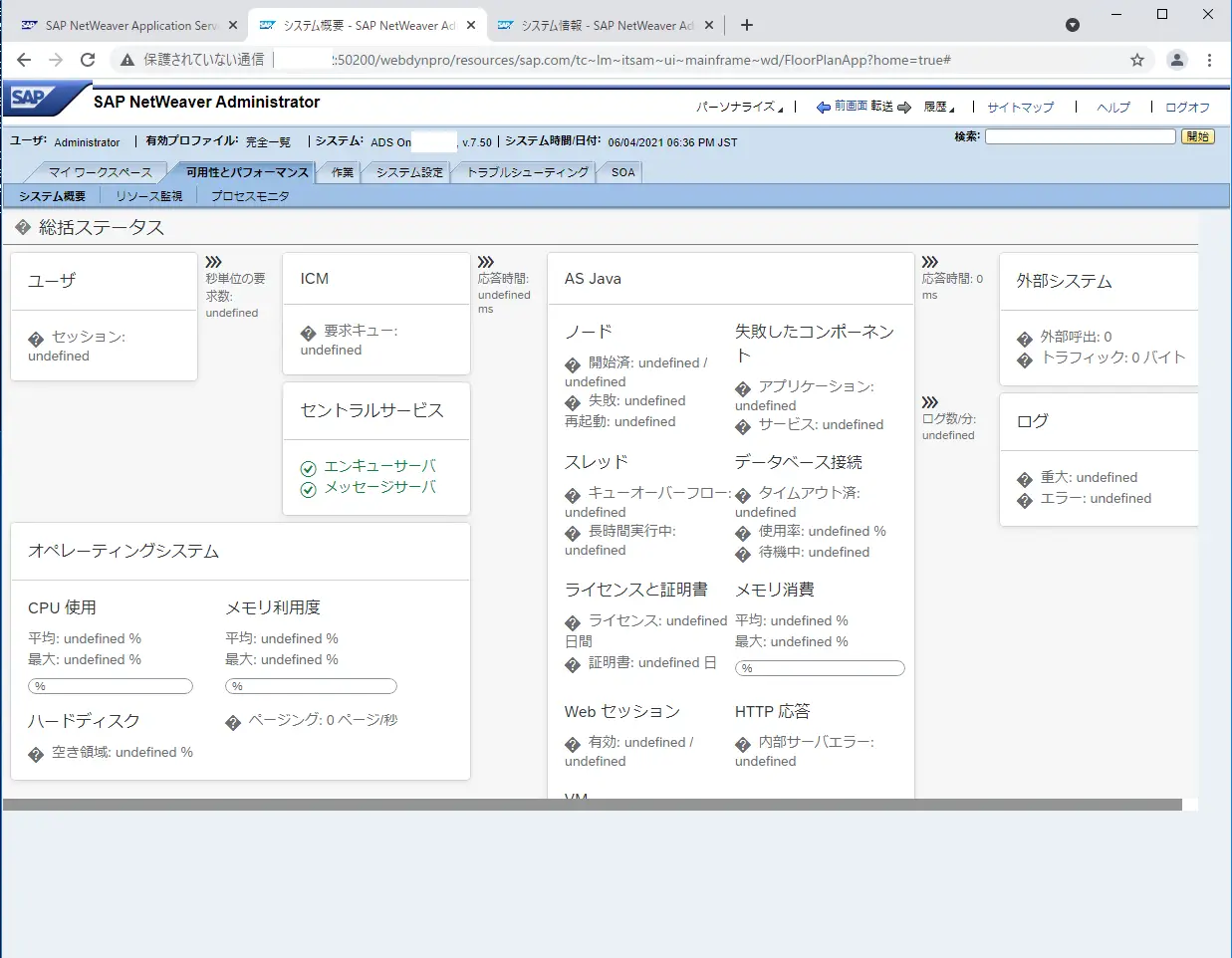Open the サイトマップ link

[x=1021, y=108]
